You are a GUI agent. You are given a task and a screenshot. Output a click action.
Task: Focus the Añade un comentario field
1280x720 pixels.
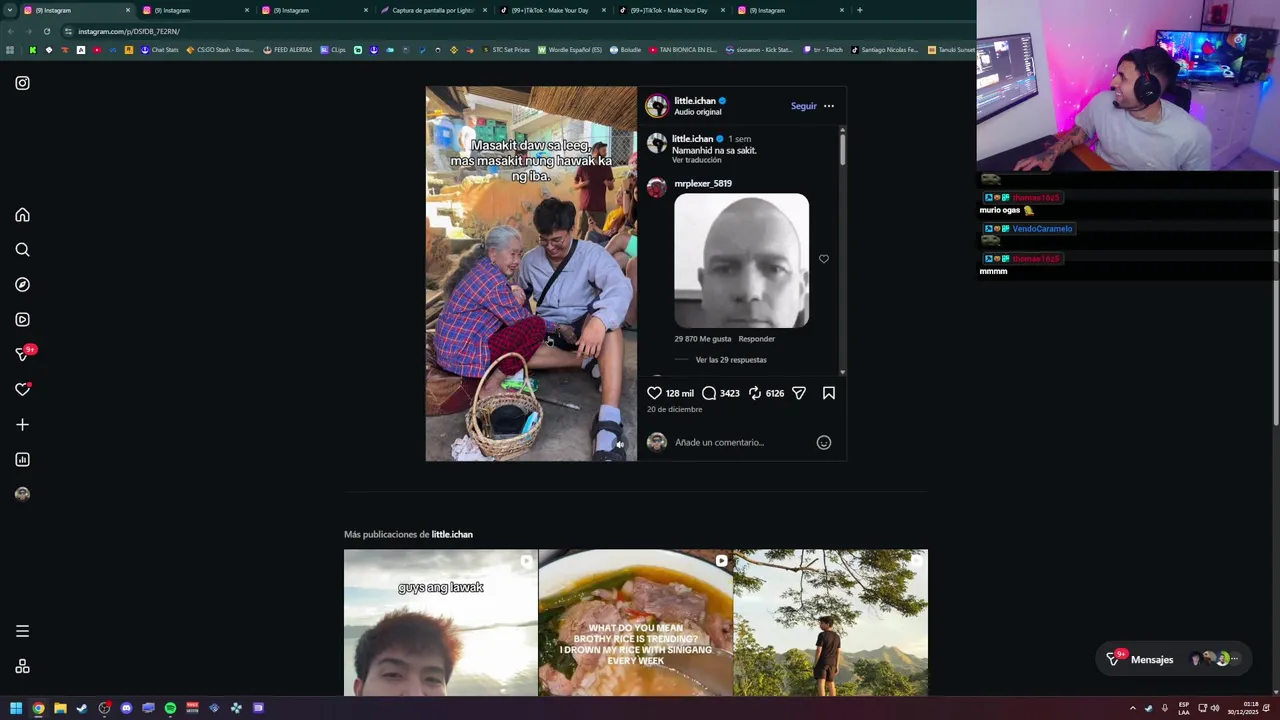click(x=740, y=442)
